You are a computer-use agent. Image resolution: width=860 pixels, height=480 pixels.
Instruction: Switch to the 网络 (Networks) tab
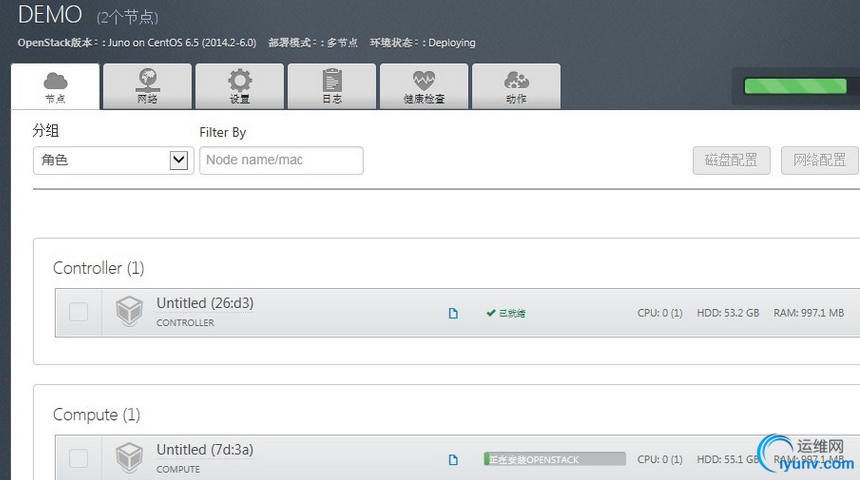coord(148,87)
